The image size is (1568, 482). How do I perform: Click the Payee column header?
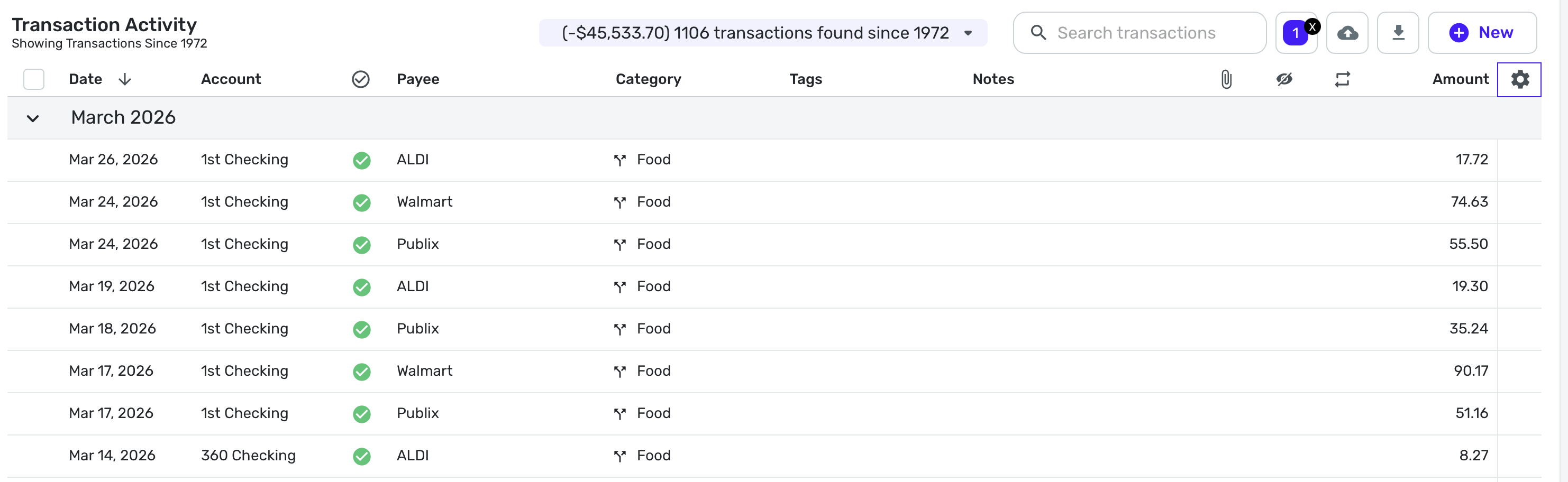click(x=417, y=80)
